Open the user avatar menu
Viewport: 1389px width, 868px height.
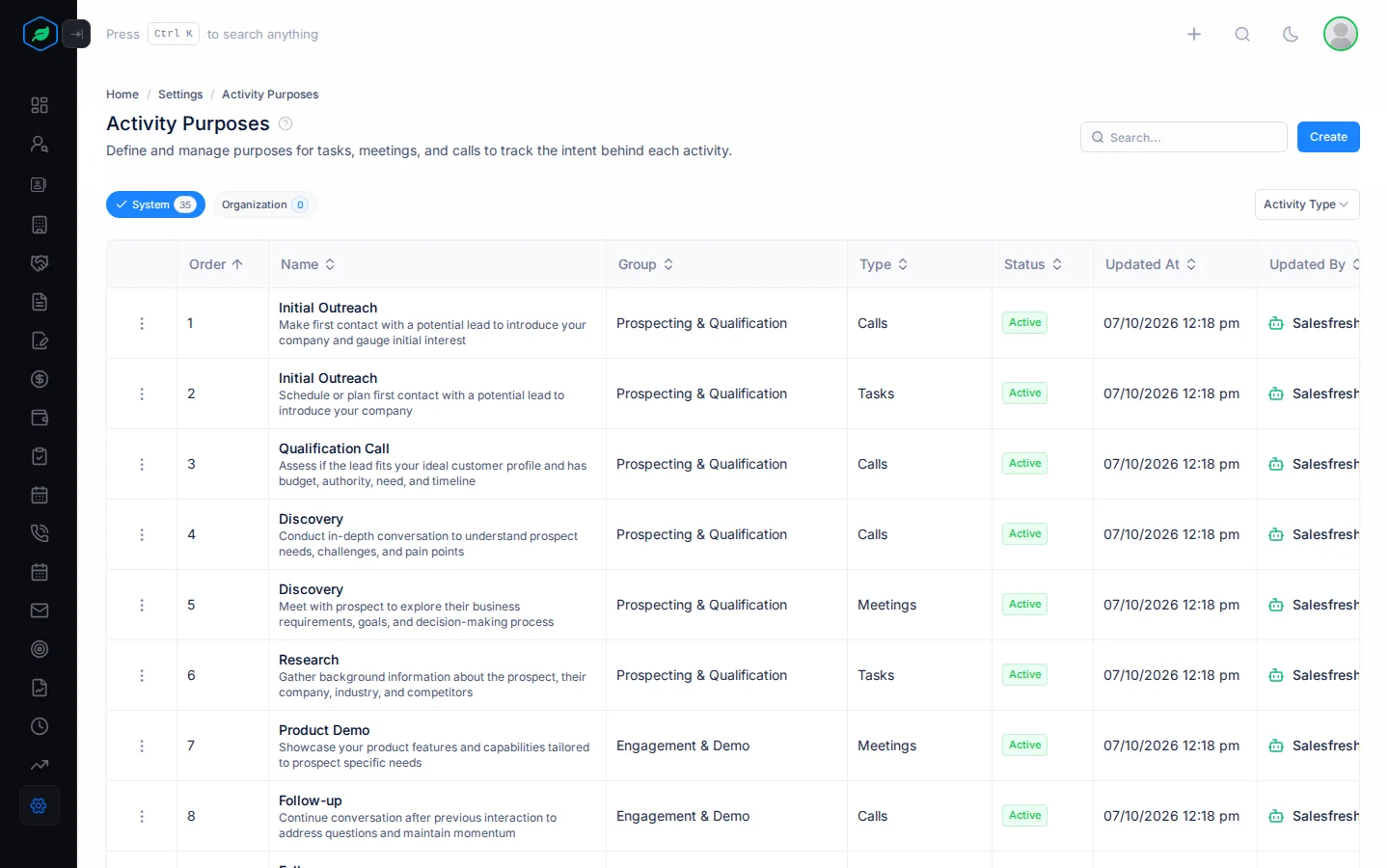1341,34
